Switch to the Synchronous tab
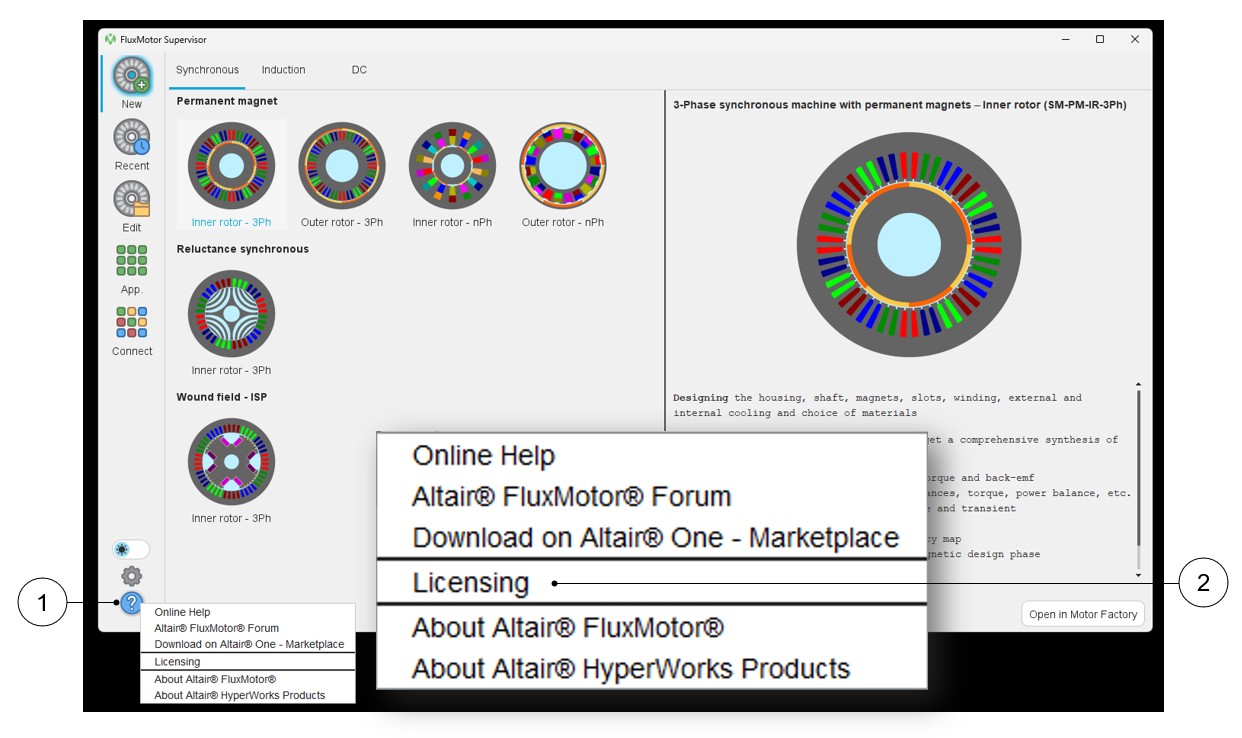 click(x=207, y=70)
